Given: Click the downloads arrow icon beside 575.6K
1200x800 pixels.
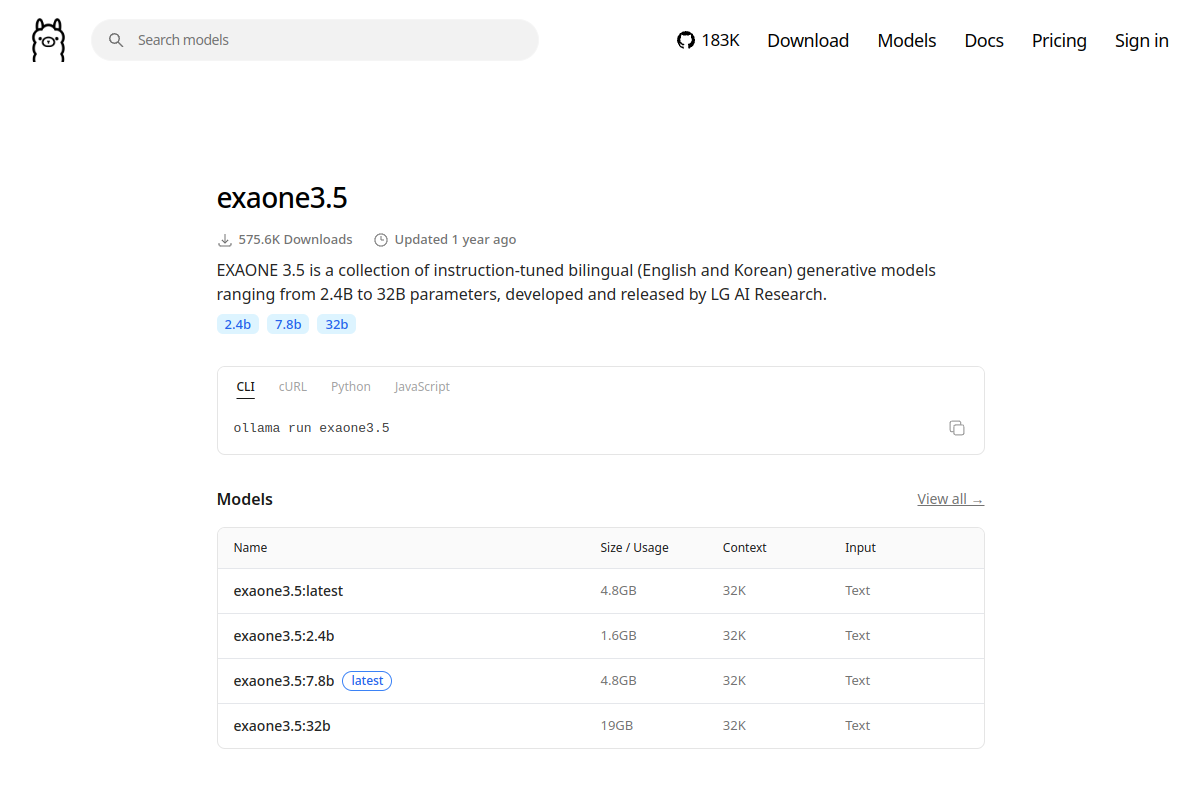Looking at the screenshot, I should coord(224,240).
